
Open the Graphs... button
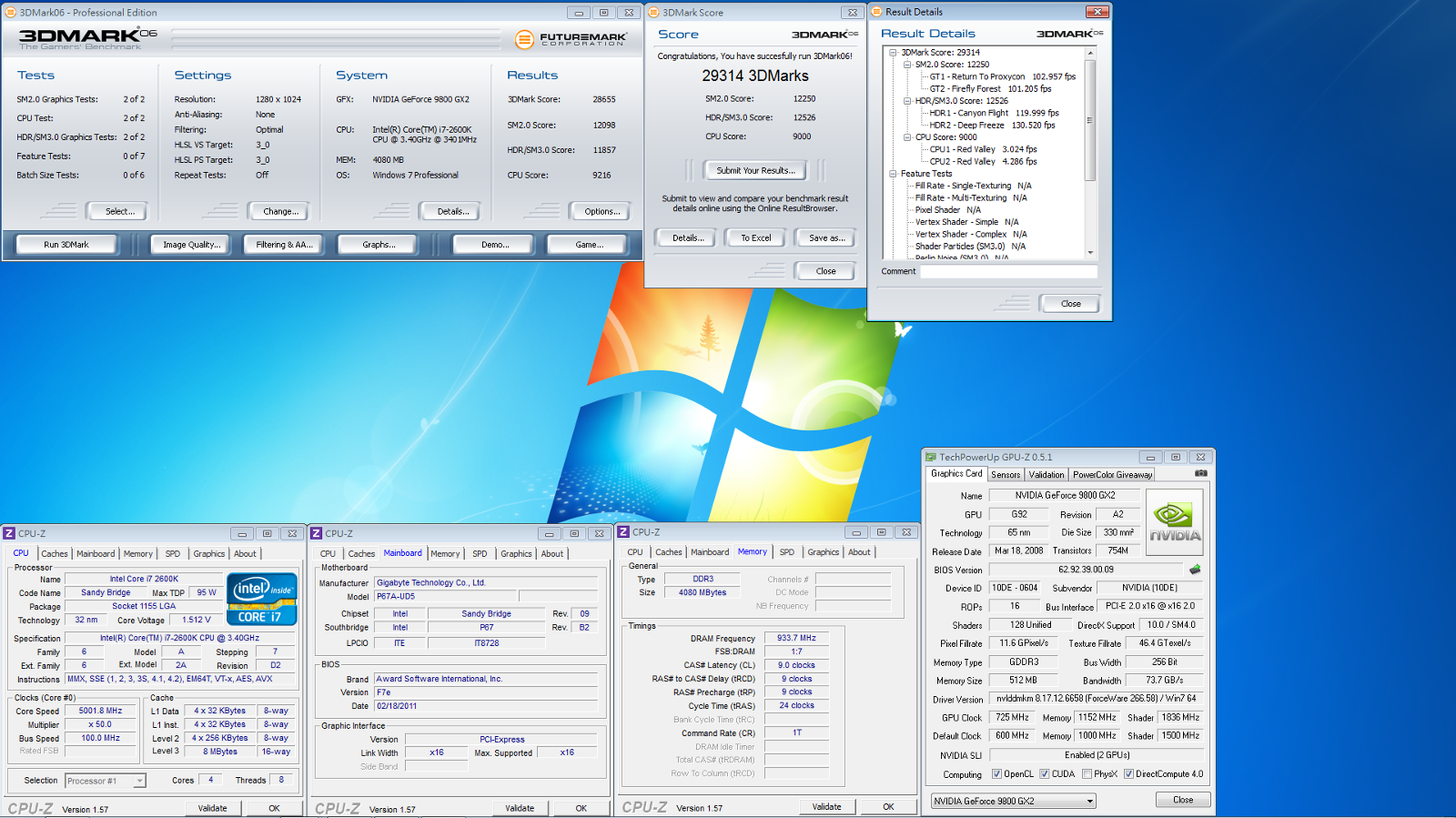pyautogui.click(x=379, y=245)
